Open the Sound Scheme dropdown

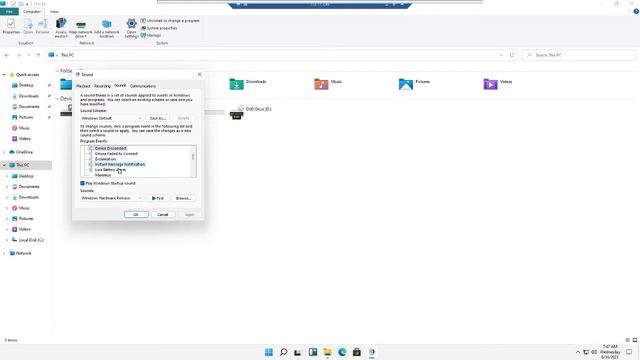[111, 118]
